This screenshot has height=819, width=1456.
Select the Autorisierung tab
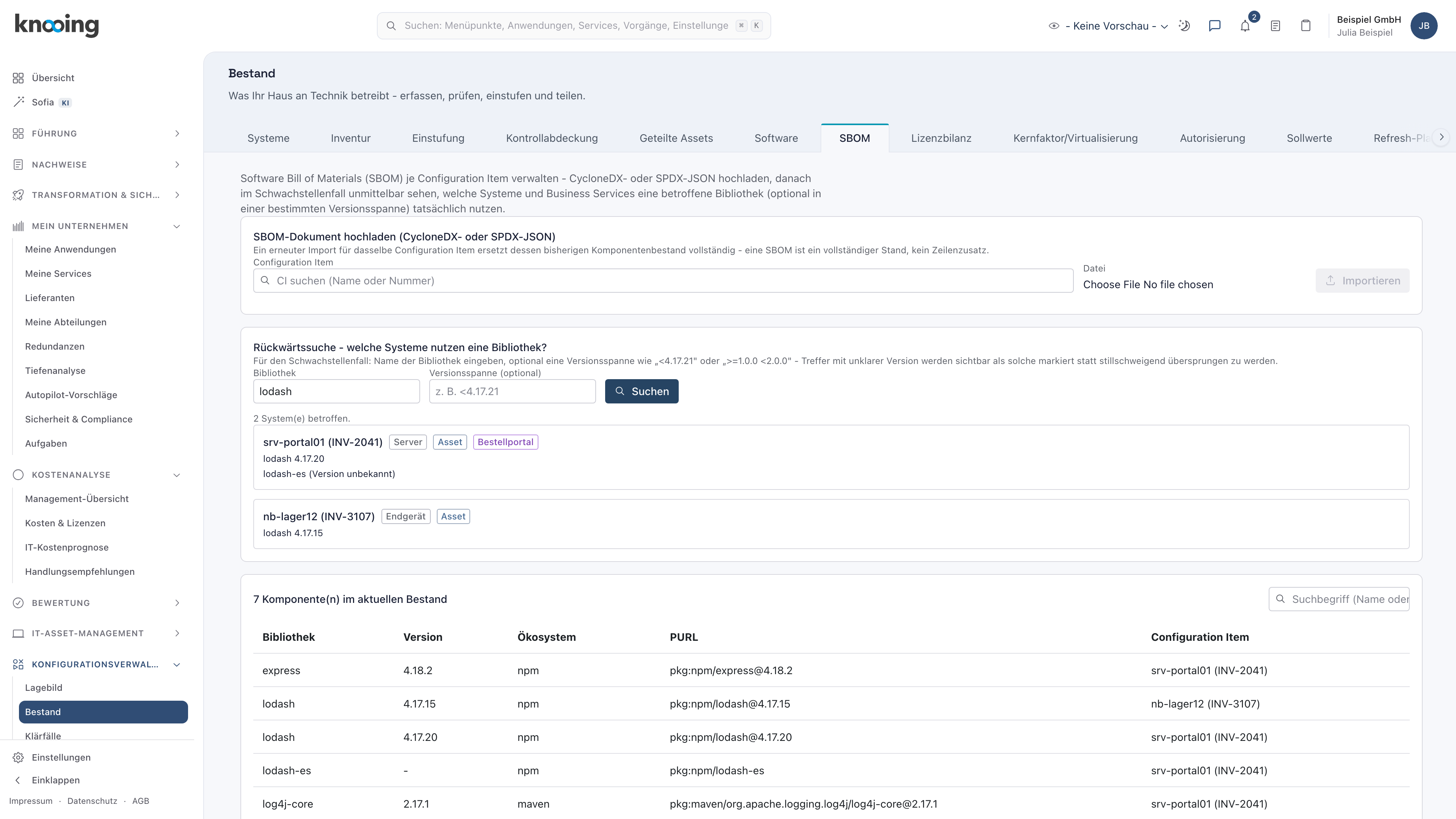coord(1213,138)
